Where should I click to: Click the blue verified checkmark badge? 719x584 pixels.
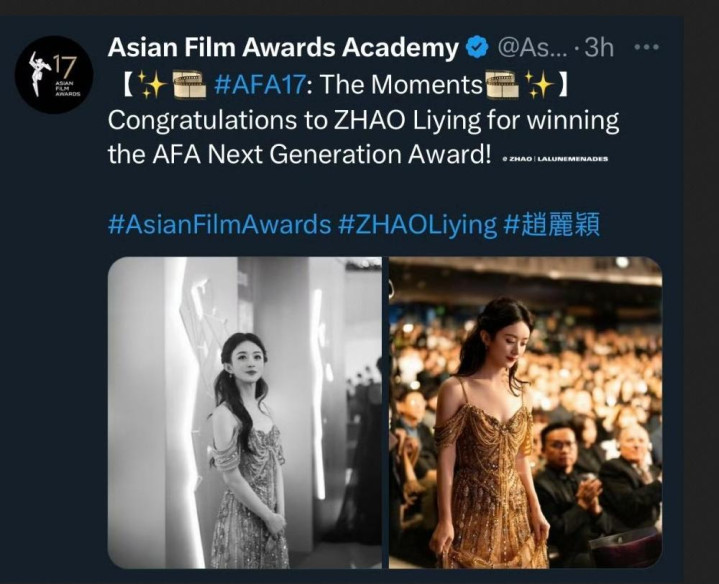(477, 47)
